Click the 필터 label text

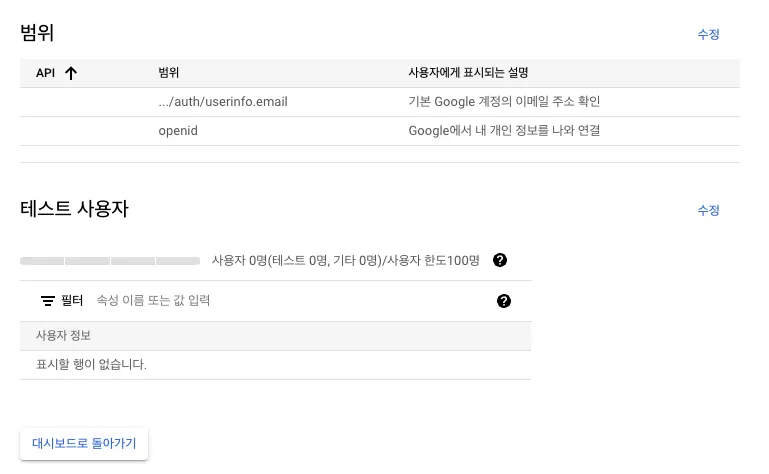pyautogui.click(x=72, y=300)
